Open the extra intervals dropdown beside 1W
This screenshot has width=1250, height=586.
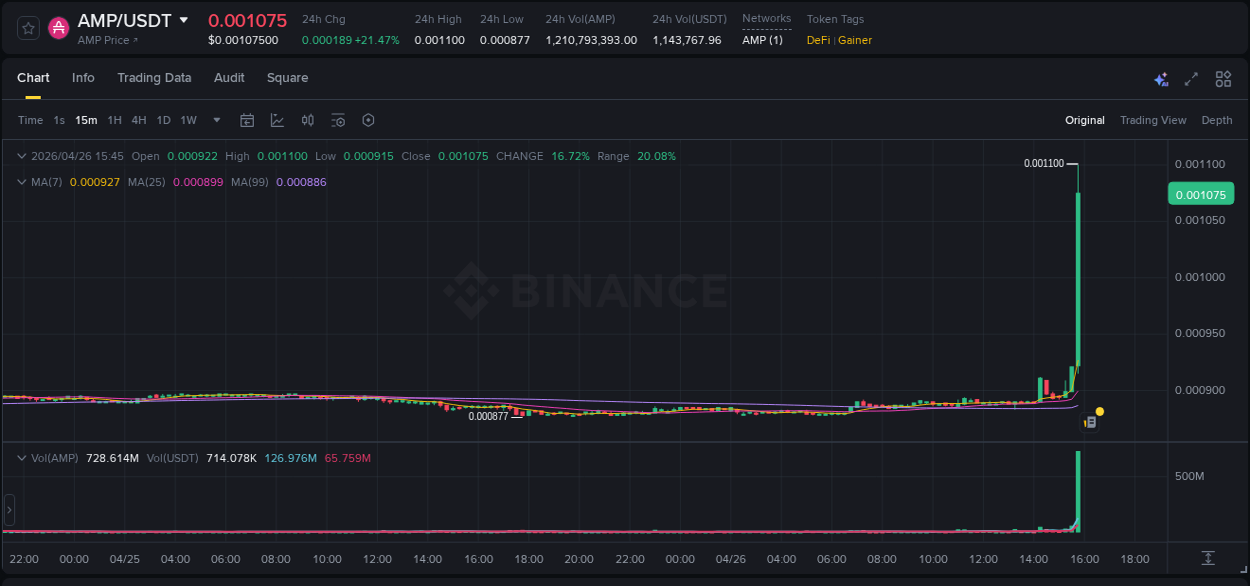click(215, 120)
